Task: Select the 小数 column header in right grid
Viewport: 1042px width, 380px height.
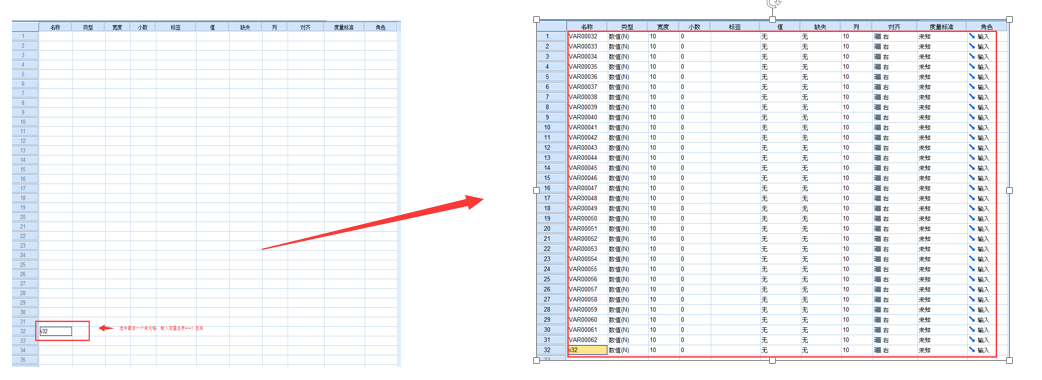Action: (694, 27)
